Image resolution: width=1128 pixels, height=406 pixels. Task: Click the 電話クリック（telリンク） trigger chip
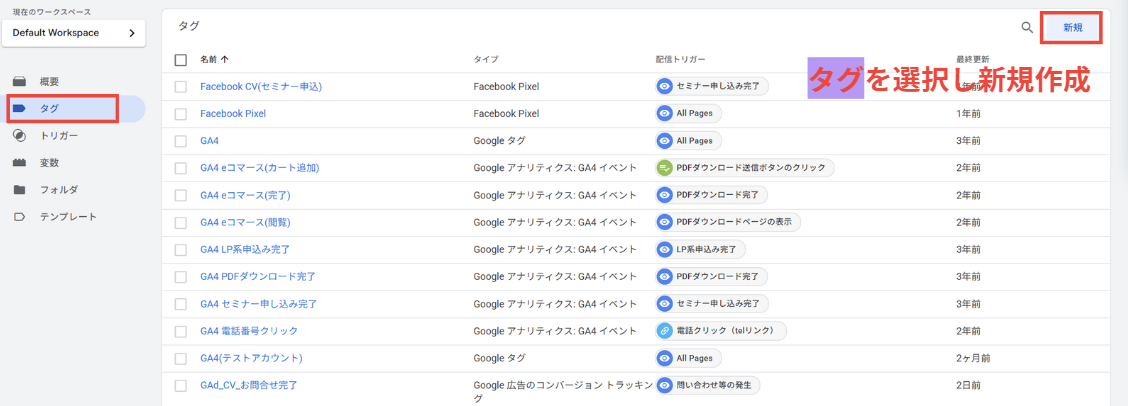(722, 331)
